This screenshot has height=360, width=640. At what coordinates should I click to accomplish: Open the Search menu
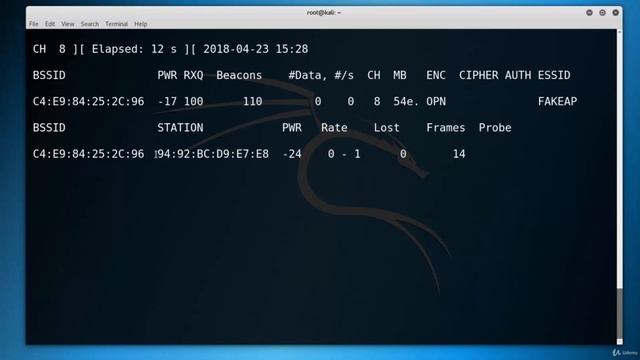click(89, 24)
